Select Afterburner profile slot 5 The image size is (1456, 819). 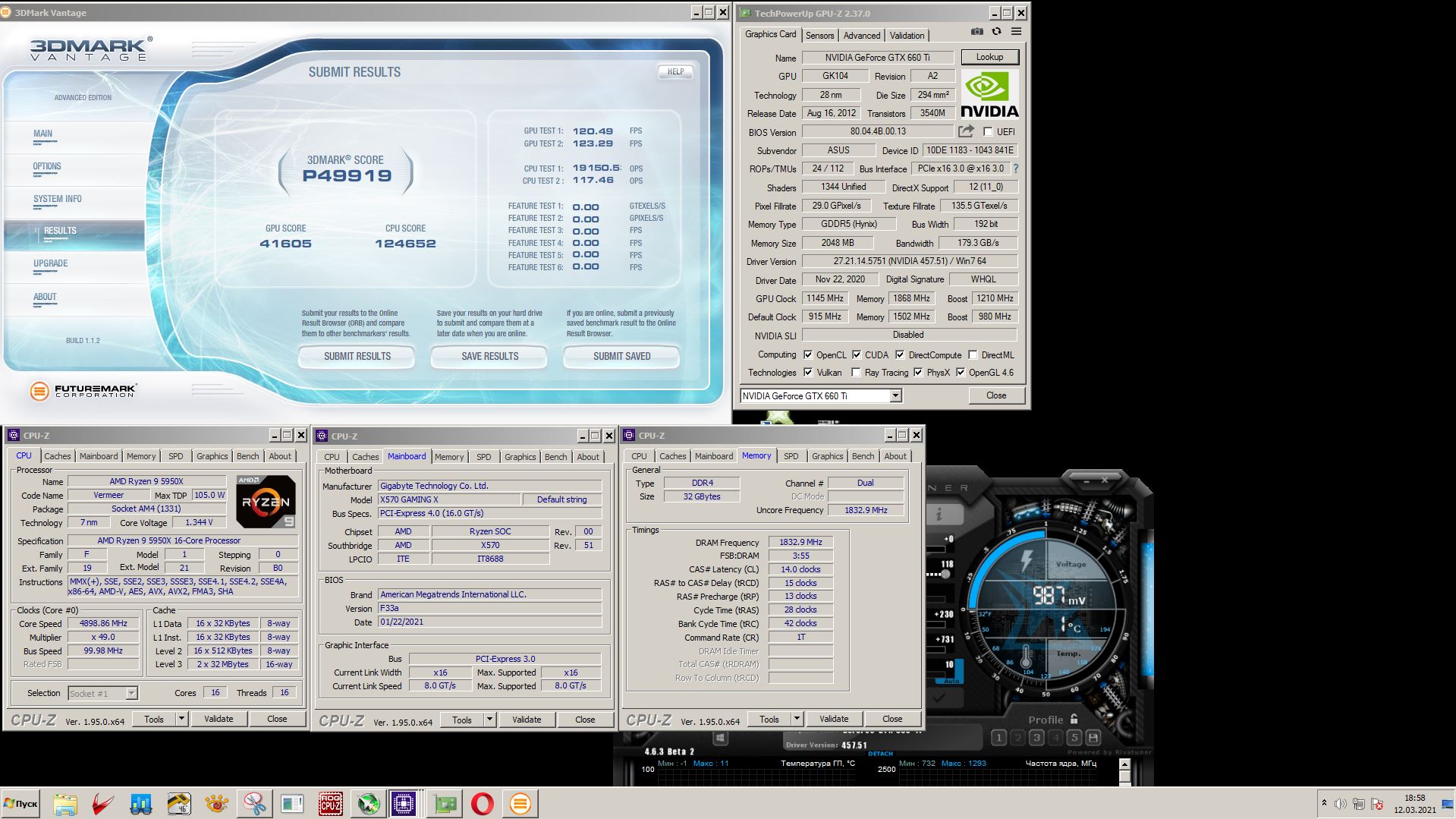(x=1074, y=737)
